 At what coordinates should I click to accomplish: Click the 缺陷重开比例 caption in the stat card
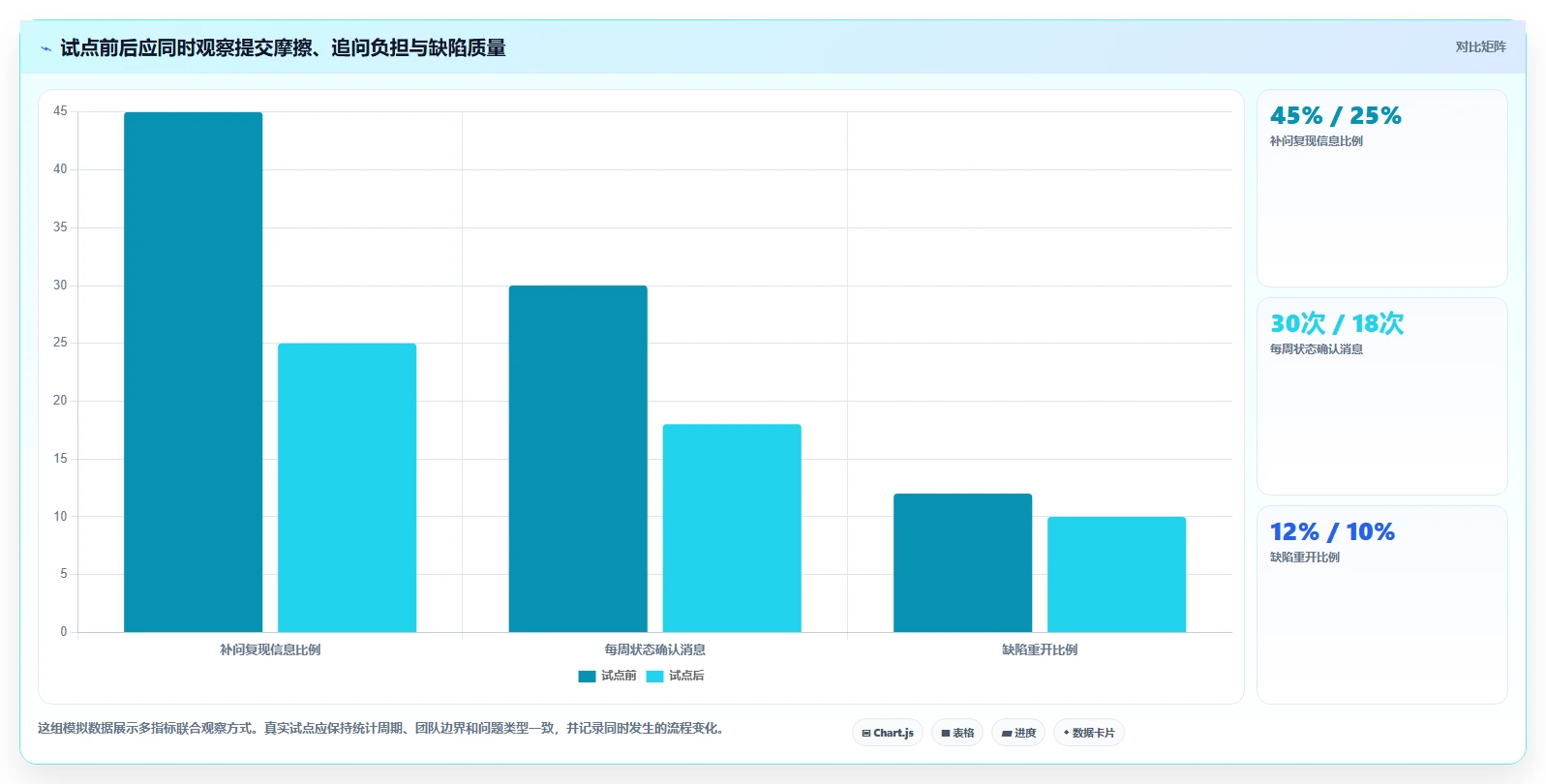coord(1305,558)
